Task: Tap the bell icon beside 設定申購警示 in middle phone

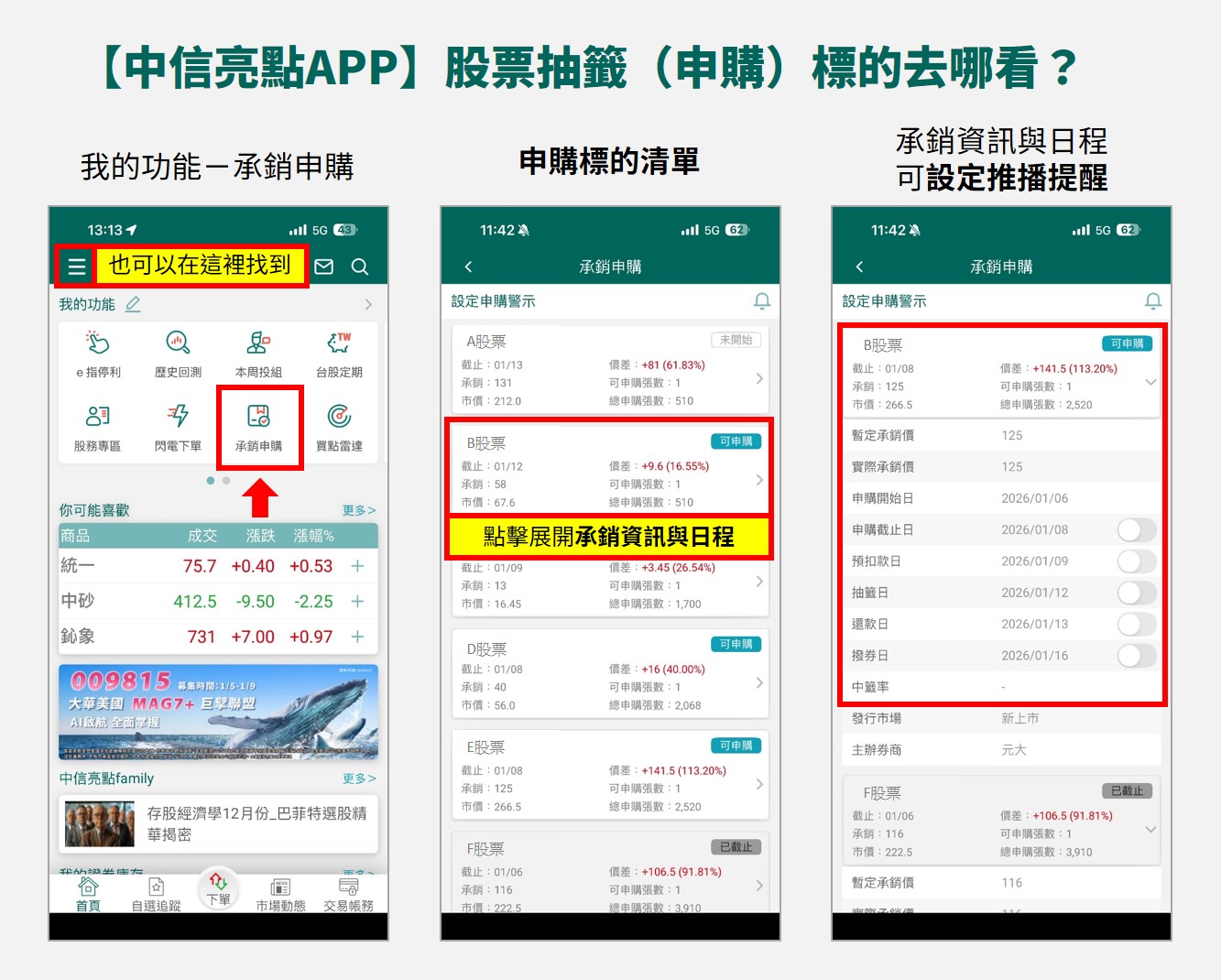Action: point(761,301)
